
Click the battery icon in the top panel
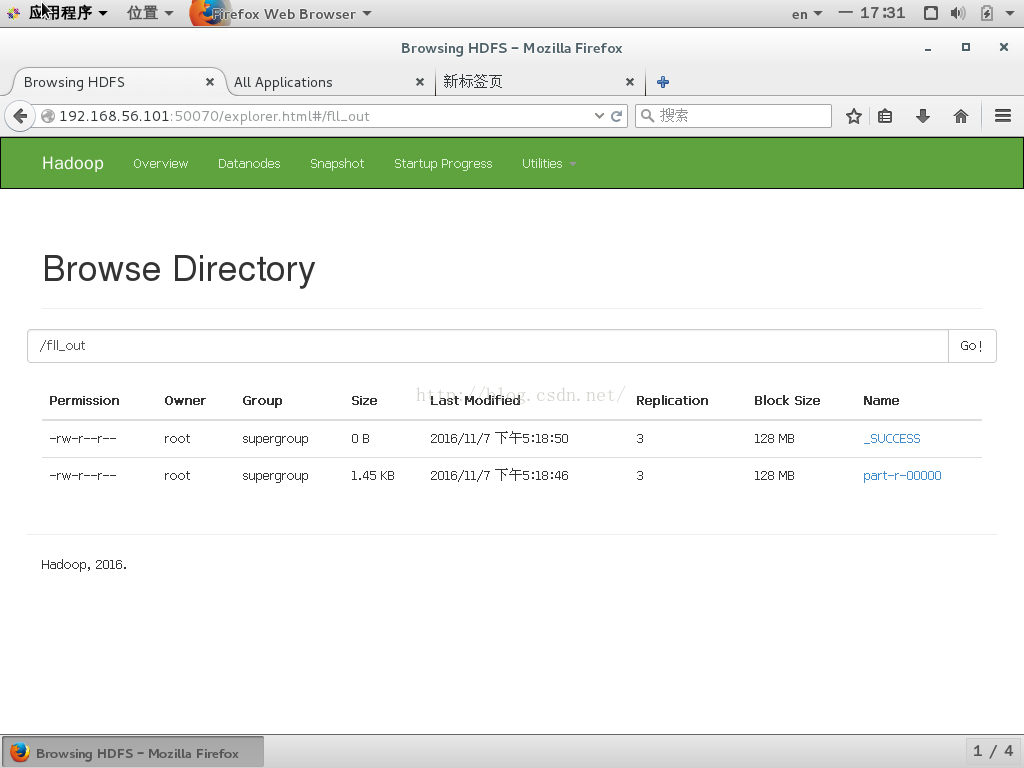click(x=987, y=13)
